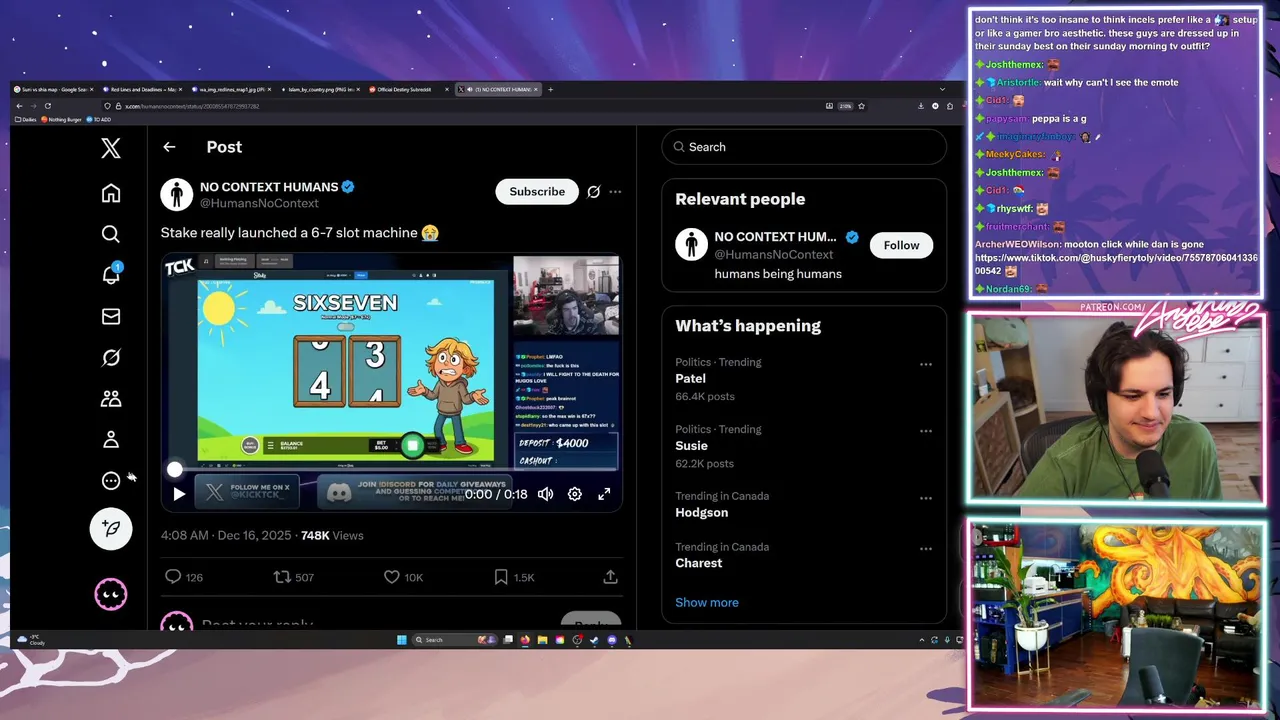1280x720 pixels.
Task: Switch to Sunni vs shia map Google tab
Action: point(54,89)
